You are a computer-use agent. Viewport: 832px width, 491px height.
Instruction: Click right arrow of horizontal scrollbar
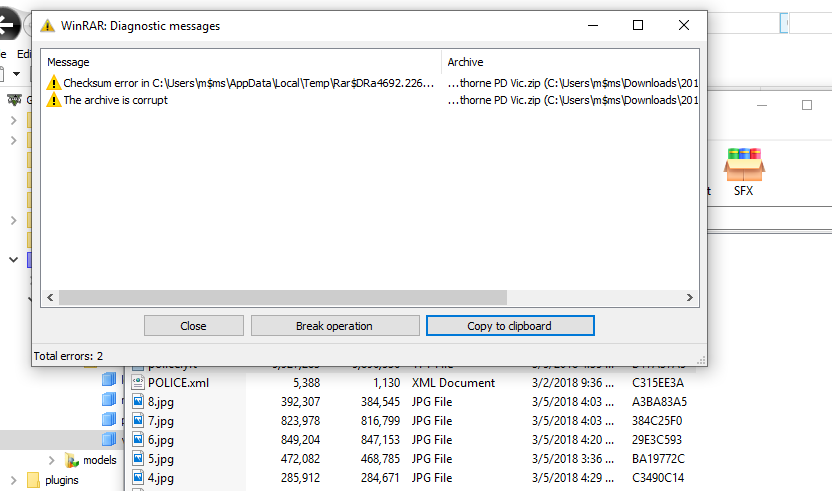pyautogui.click(x=690, y=298)
